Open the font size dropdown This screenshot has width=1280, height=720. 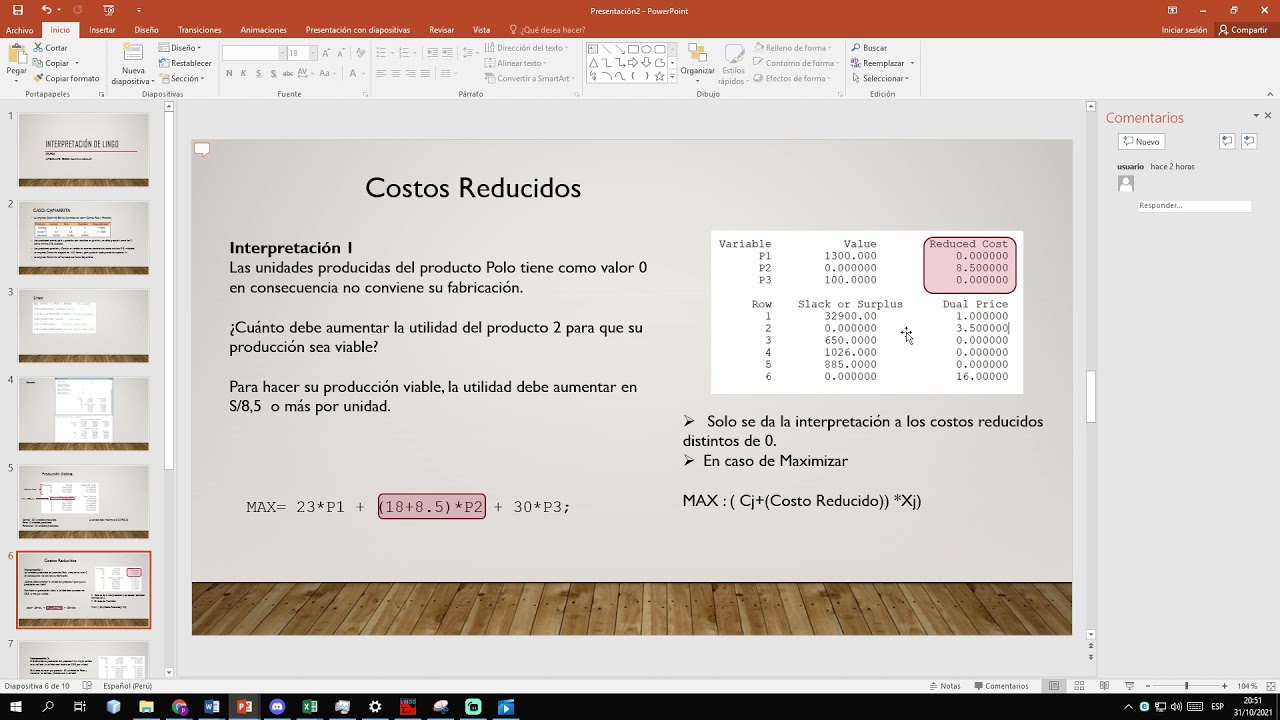[x=313, y=52]
